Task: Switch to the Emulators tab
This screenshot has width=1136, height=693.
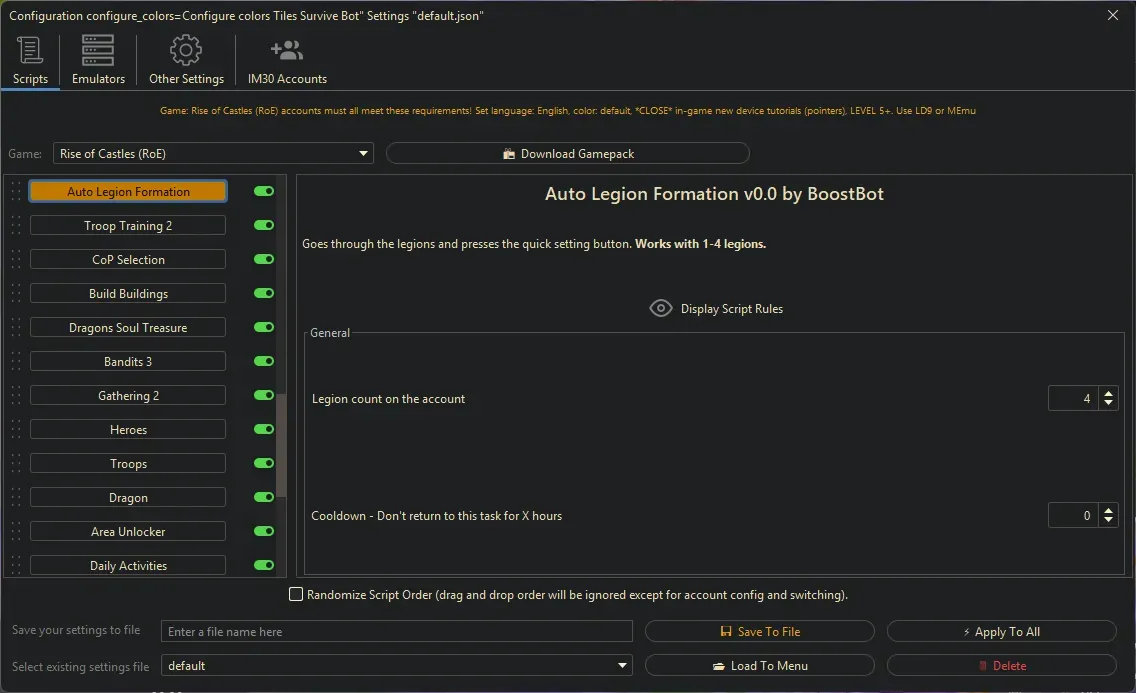Action: tap(98, 61)
